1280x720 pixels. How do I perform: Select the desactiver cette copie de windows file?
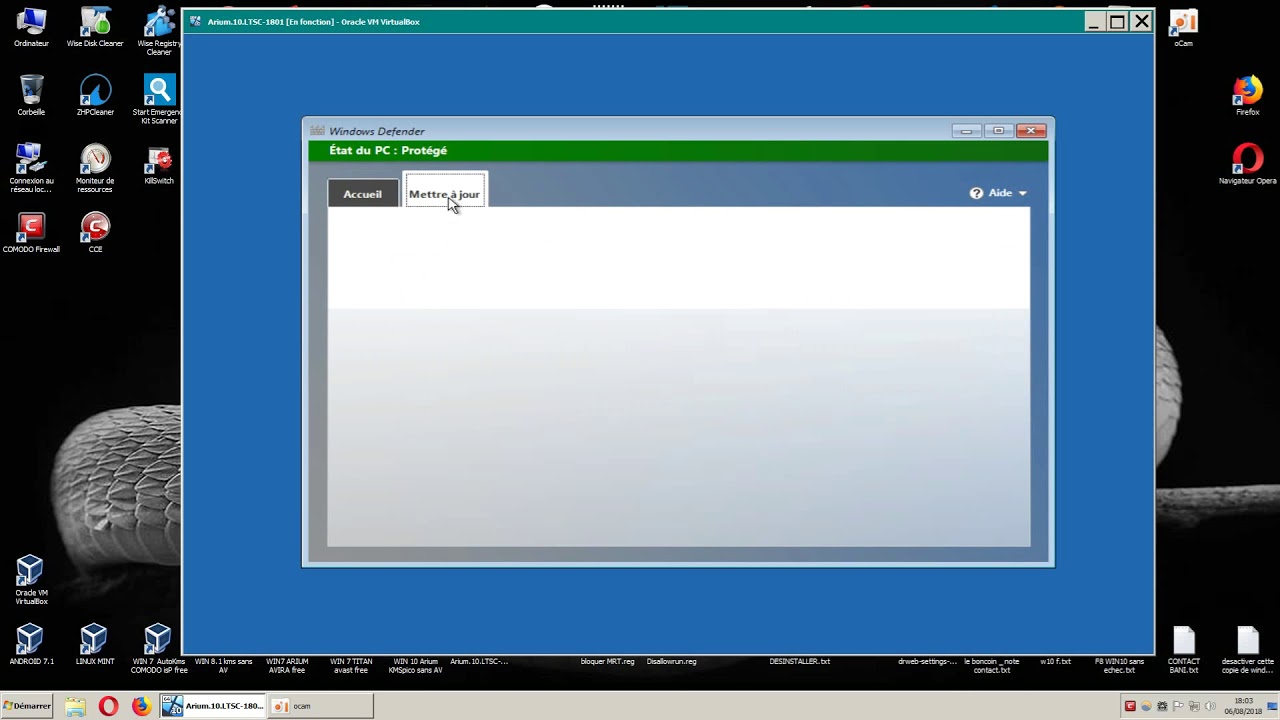coord(1247,649)
